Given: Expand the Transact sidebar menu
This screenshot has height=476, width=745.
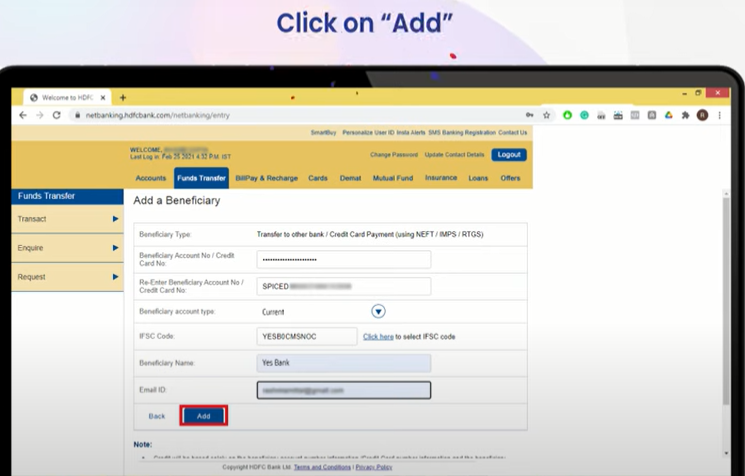Looking at the screenshot, I should (x=67, y=219).
